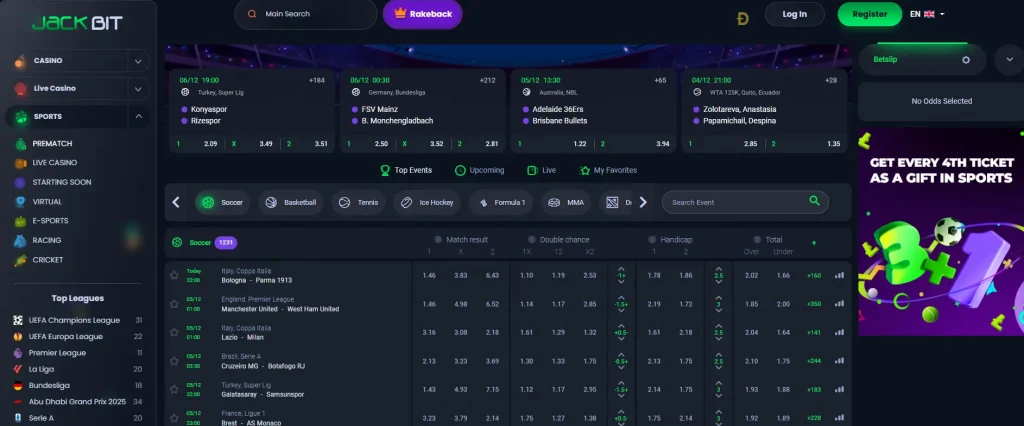
Task: Focus the Search Event field
Action: click(745, 203)
